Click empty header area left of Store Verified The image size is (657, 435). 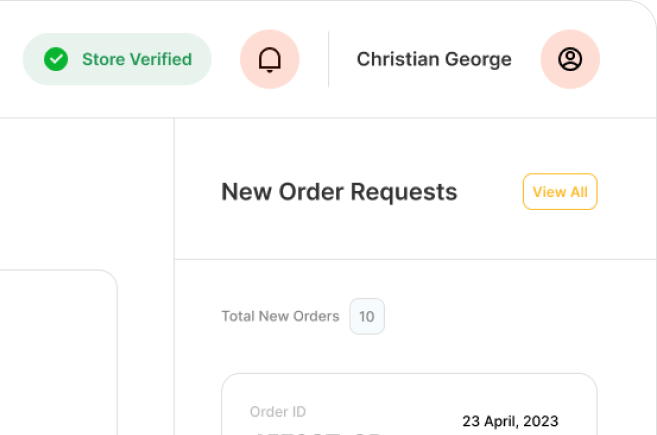point(10,59)
